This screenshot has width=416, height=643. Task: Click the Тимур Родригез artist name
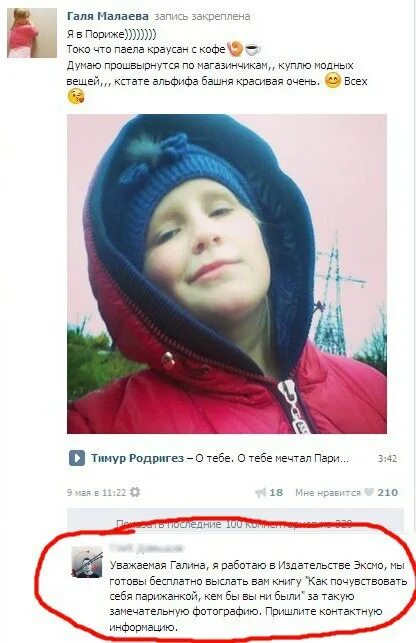click(x=137, y=458)
